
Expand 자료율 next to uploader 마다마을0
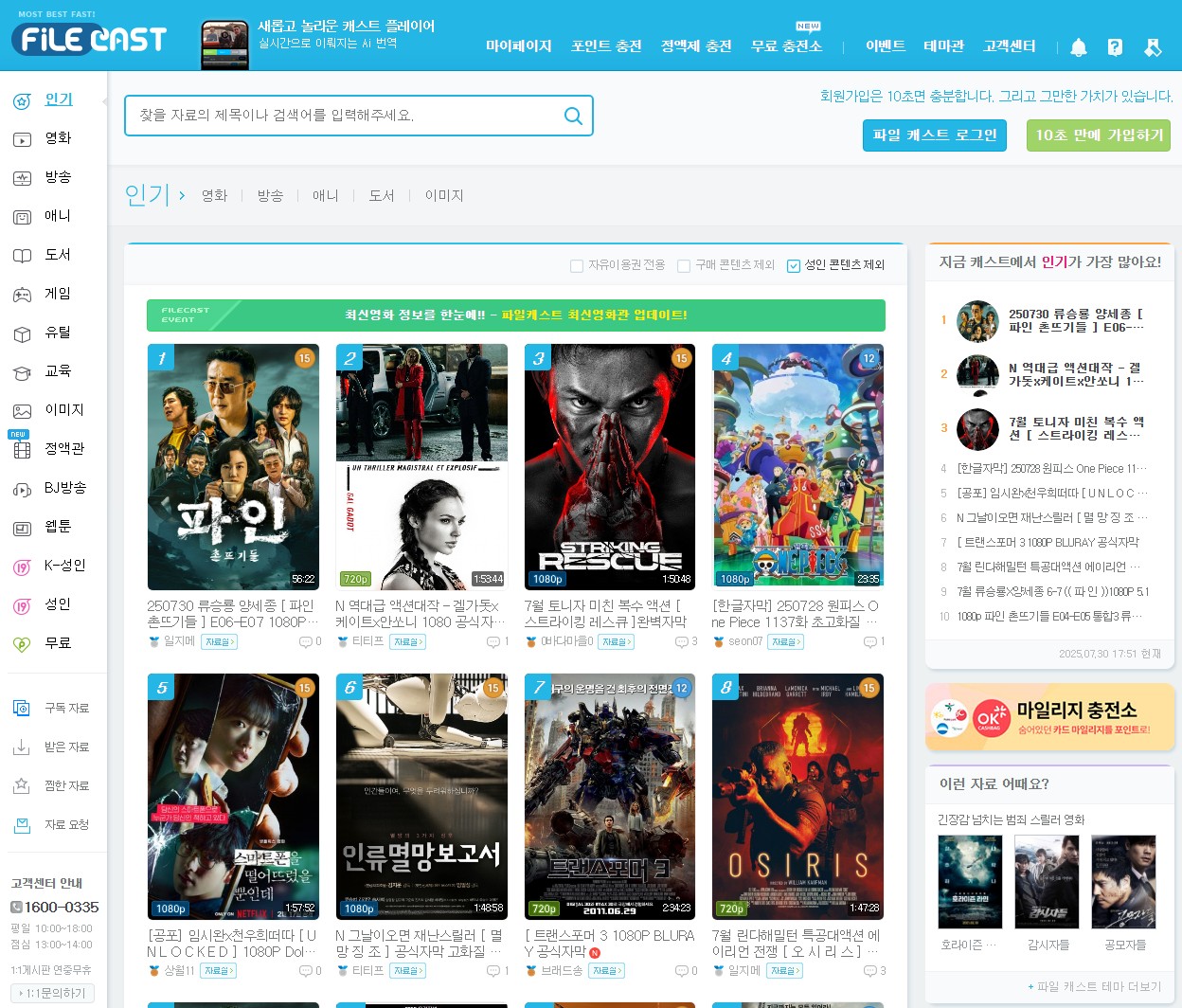[x=616, y=642]
